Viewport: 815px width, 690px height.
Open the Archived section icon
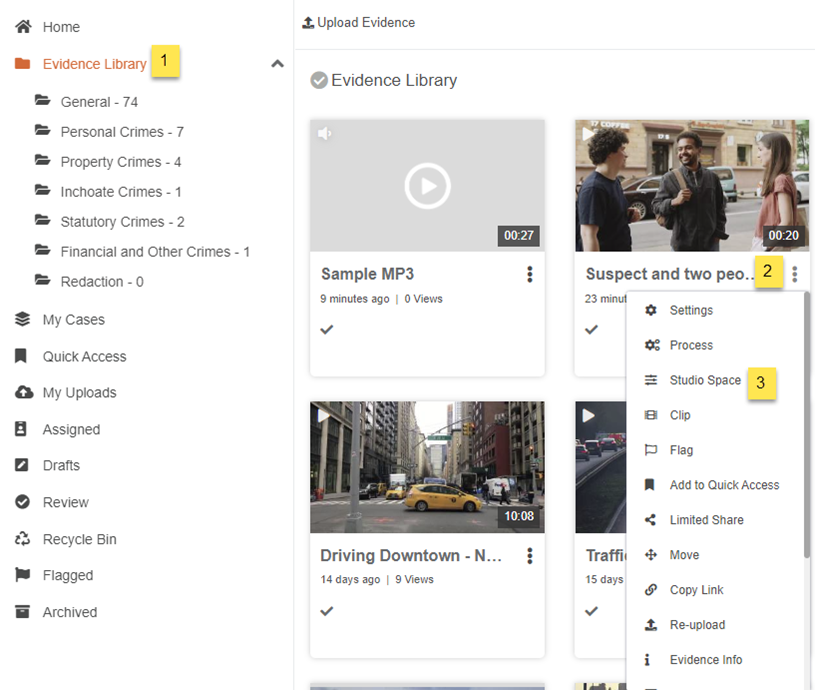(x=23, y=612)
